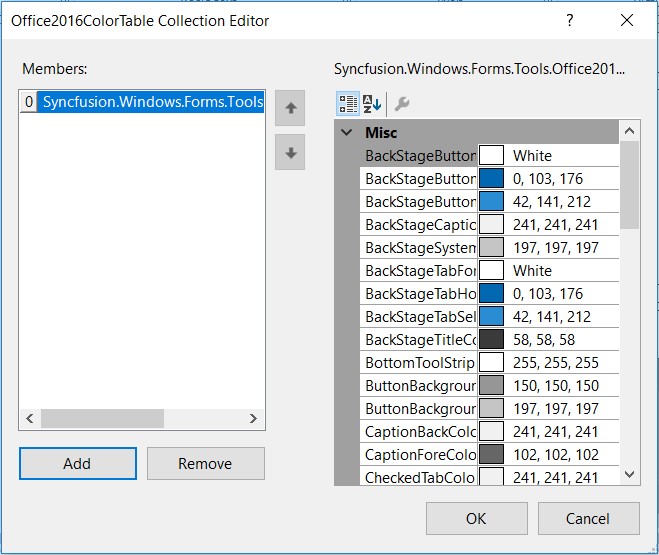Click the member index 0 label
This screenshot has width=659, height=555.
click(x=29, y=102)
